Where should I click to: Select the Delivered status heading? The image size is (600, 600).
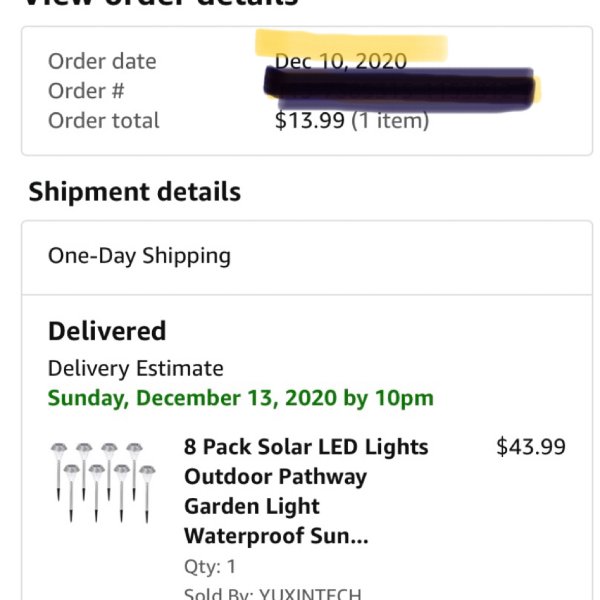click(107, 331)
